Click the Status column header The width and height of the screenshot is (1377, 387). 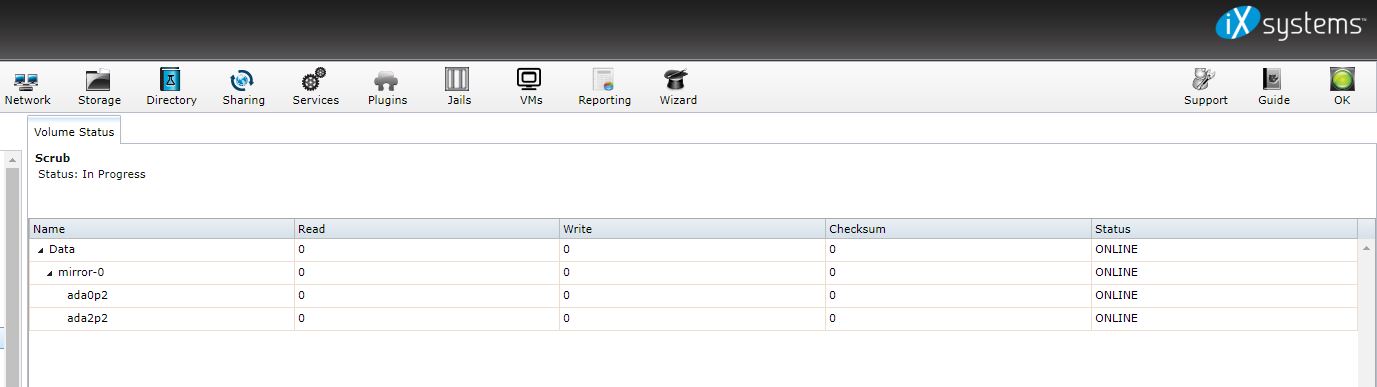[1225, 229]
